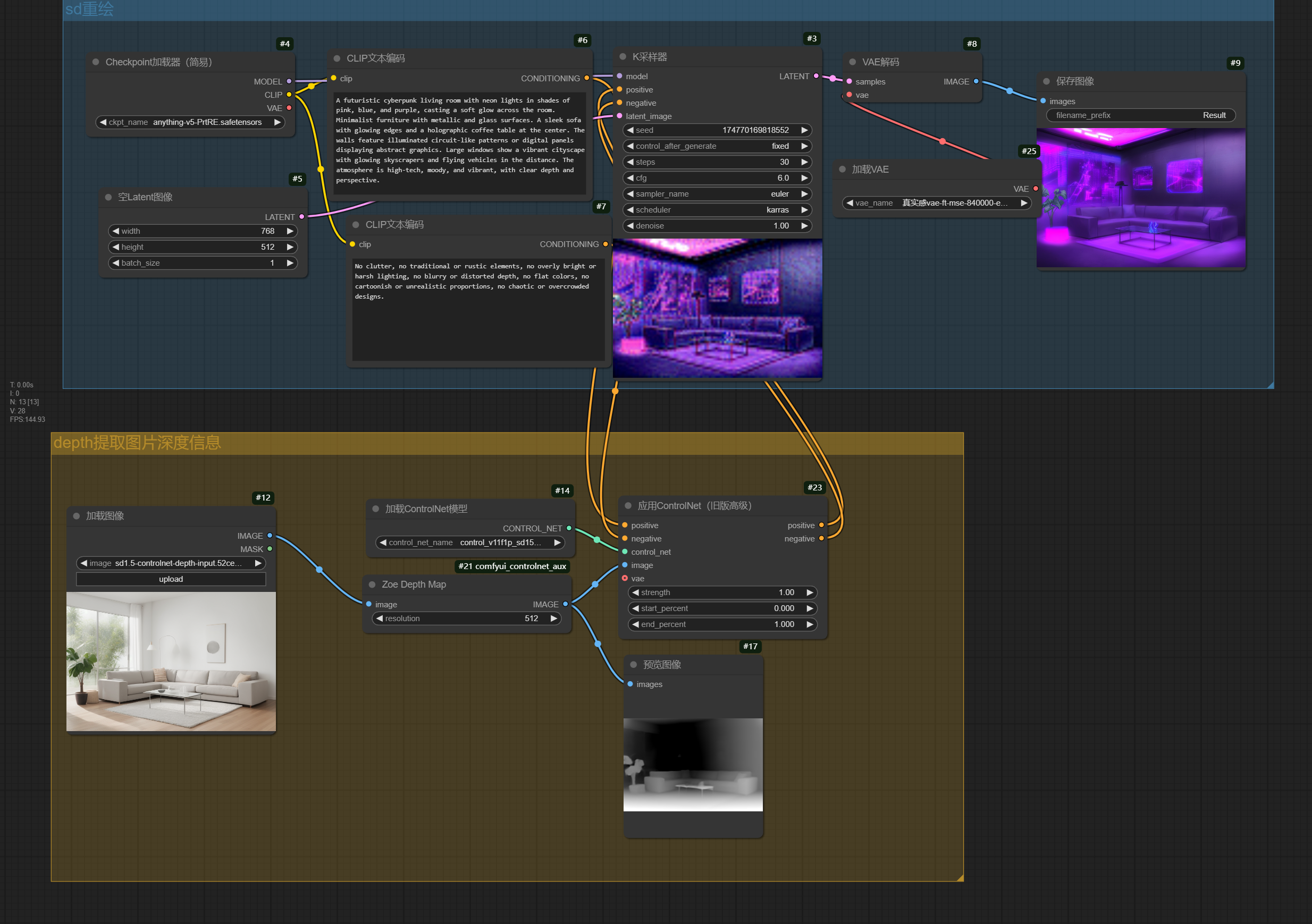Click the strength 1.00 slider field
The width and height of the screenshot is (1312, 924).
pos(722,592)
